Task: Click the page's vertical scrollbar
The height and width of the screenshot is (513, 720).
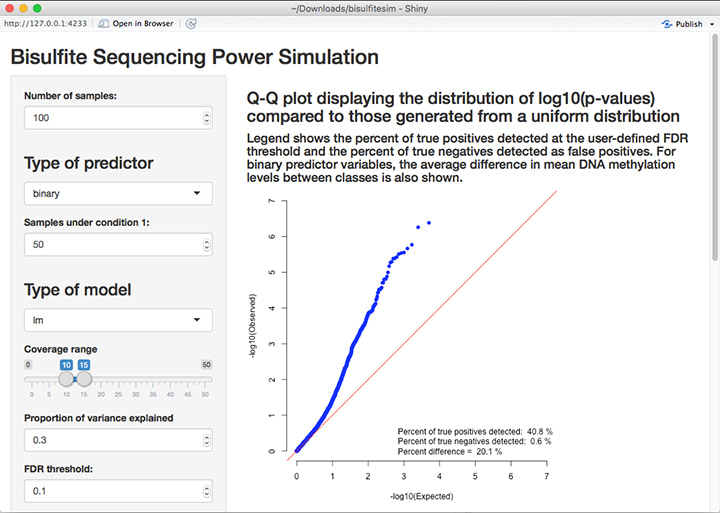Action: click(714, 150)
